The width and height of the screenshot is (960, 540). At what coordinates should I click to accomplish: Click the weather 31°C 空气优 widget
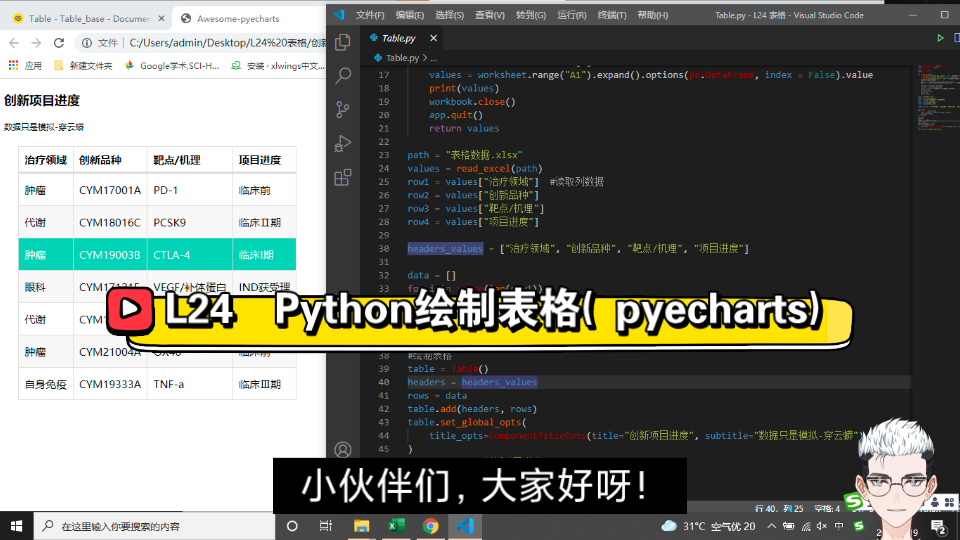(709, 526)
